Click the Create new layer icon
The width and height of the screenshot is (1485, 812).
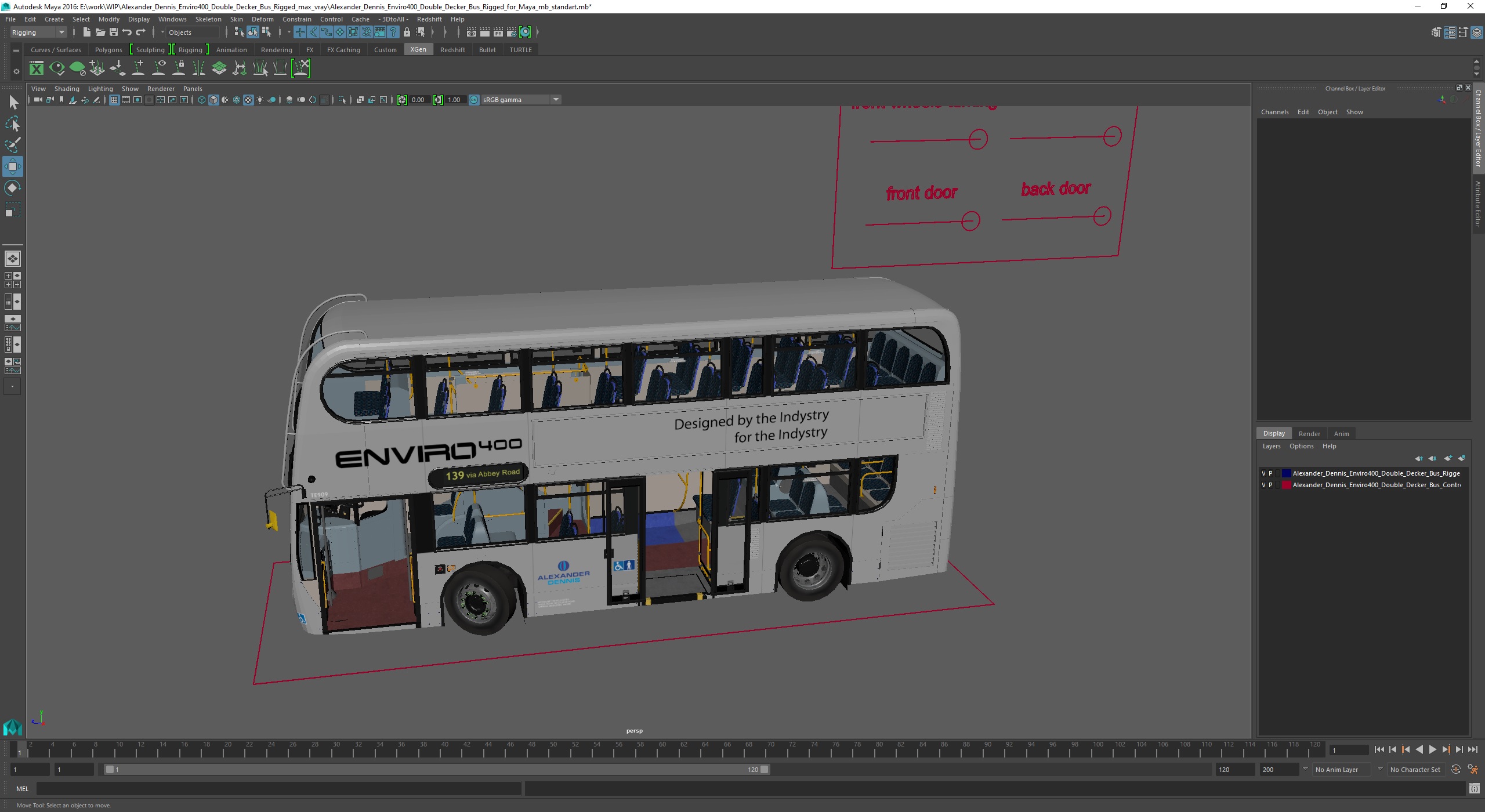[x=1448, y=458]
